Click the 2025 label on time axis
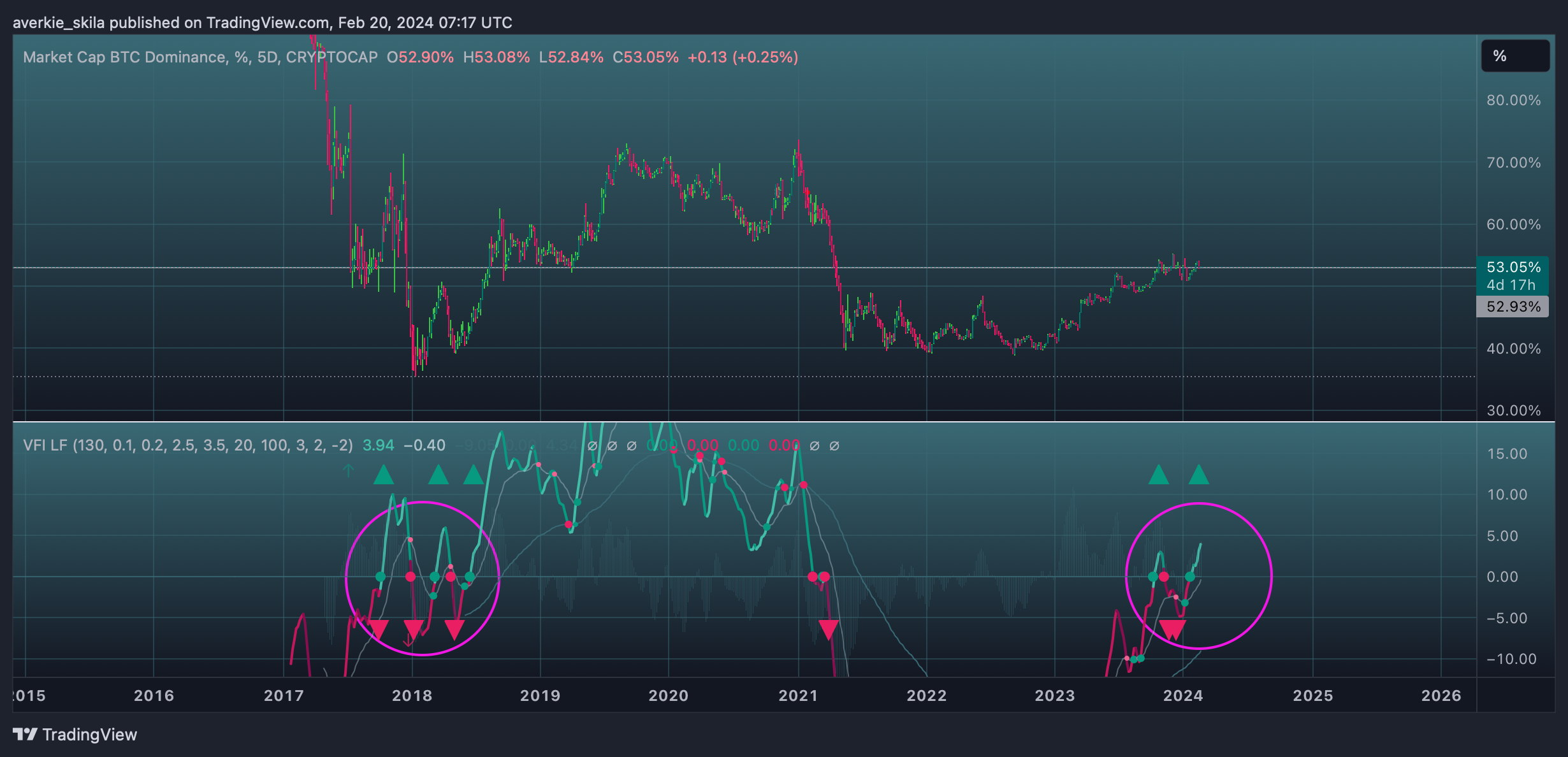The image size is (1568, 757). [1313, 695]
